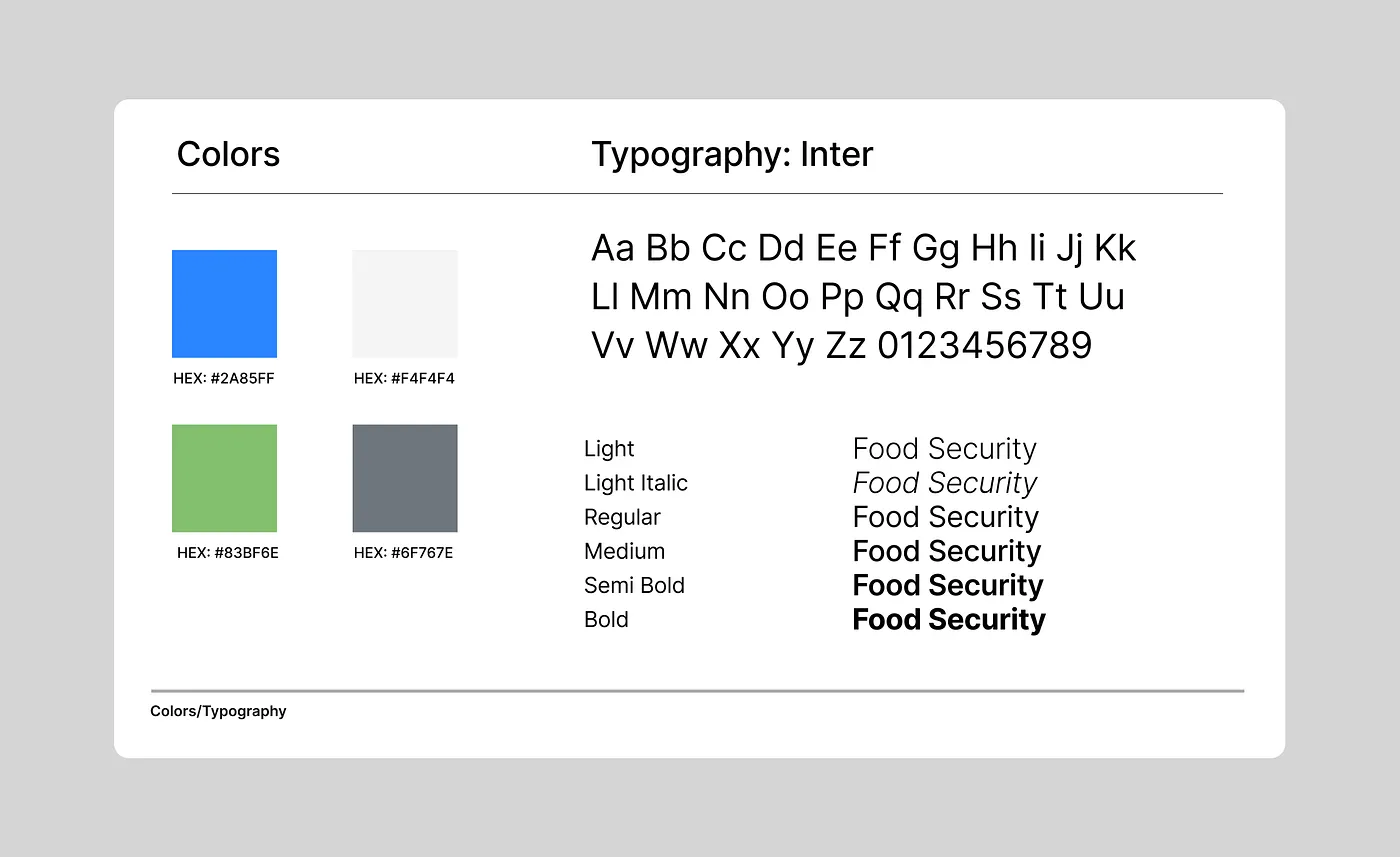Click the HEX: #2A85FF label
The image size is (1400, 857).
224,379
